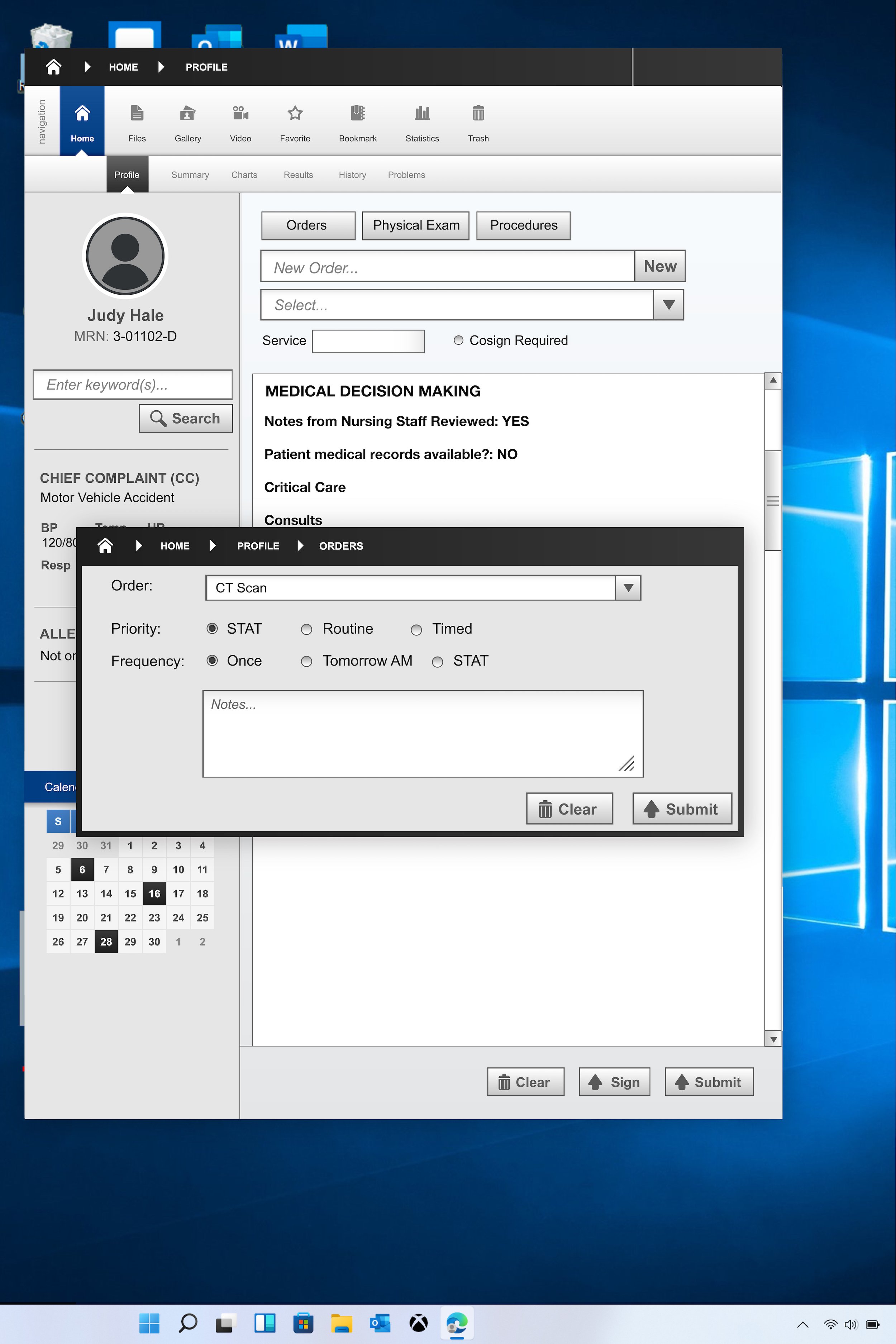Click the Orders button
Screen dimensions: 896x1344
308,225
